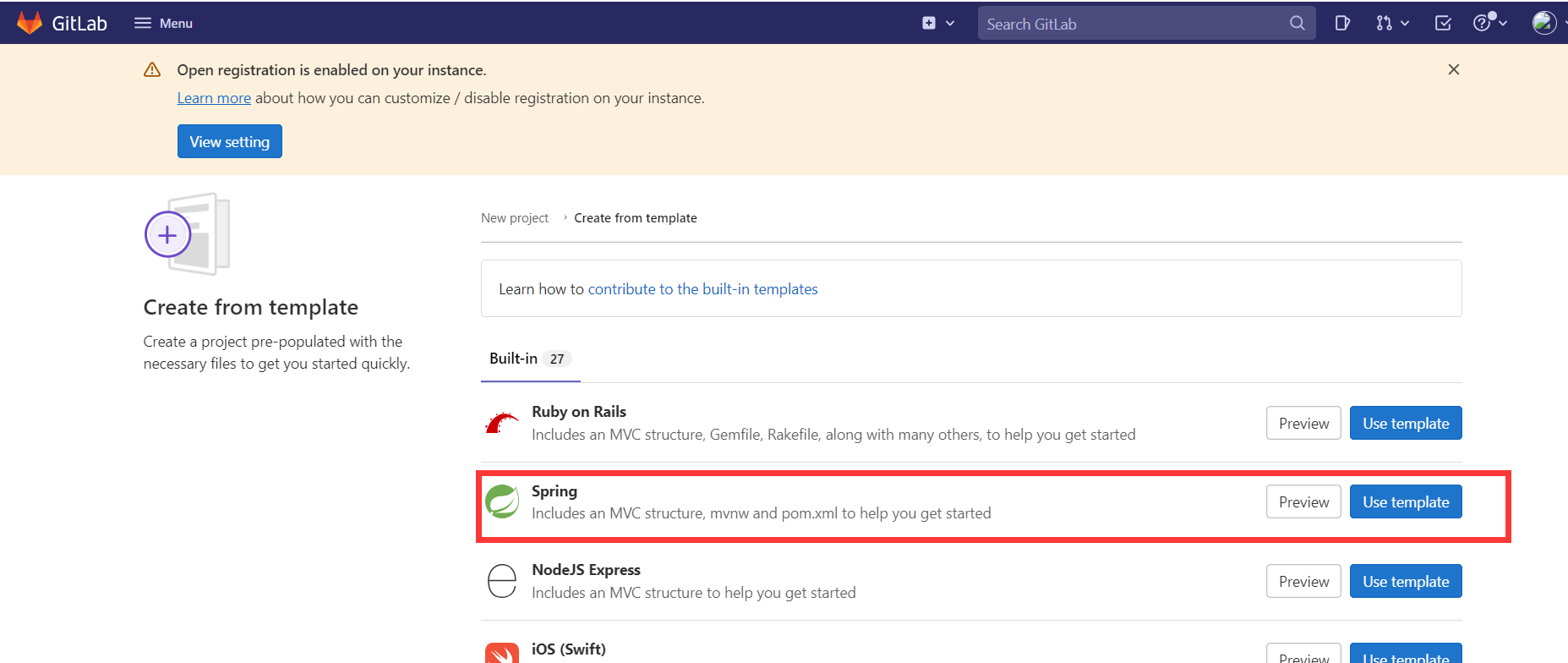Click the Spring template title
This screenshot has height=663, width=1568.
pos(555,491)
